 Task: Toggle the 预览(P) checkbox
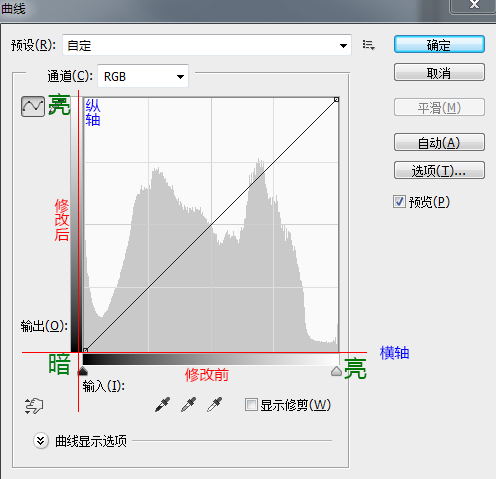[x=399, y=202]
